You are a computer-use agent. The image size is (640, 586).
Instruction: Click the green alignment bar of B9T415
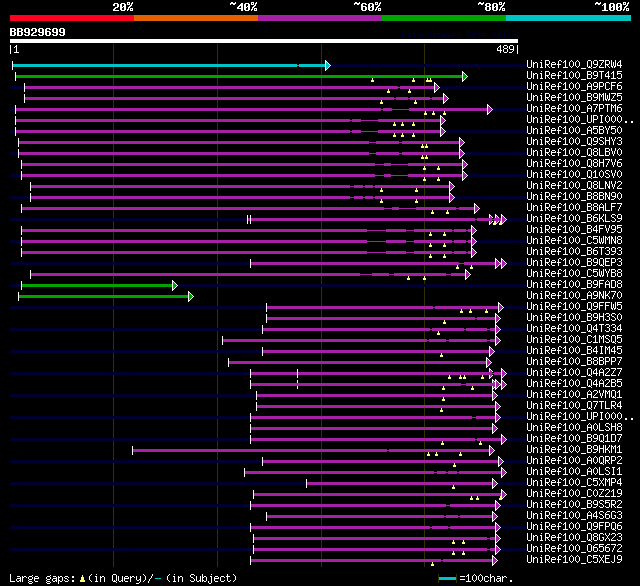coord(239,76)
